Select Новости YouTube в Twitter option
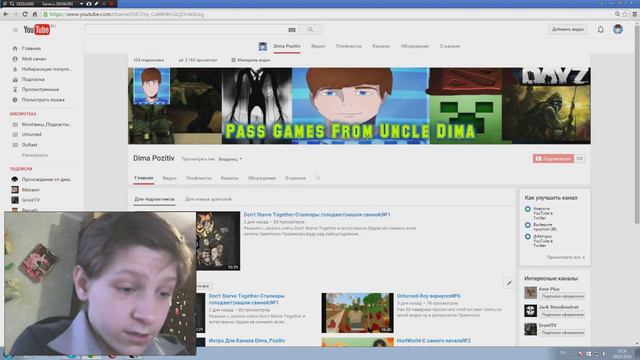 point(527,209)
